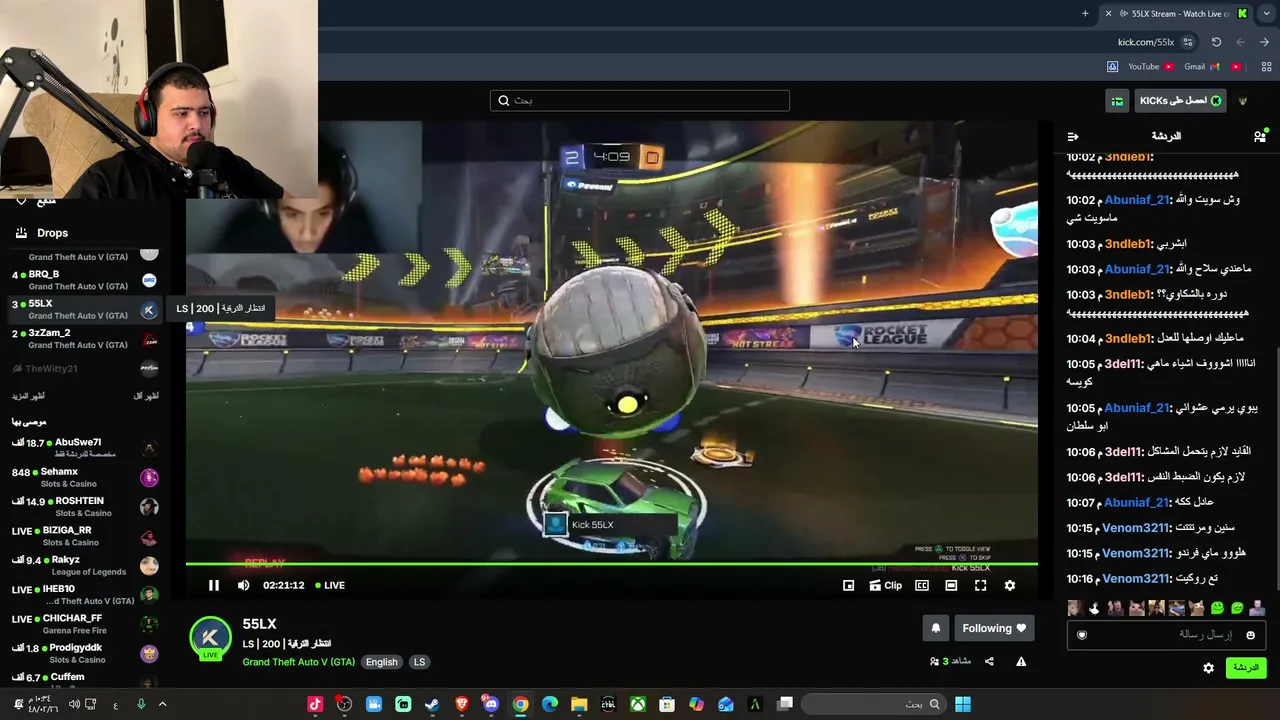Image resolution: width=1280 pixels, height=720 pixels.
Task: Open the 55LX channel avatar
Action: click(x=210, y=639)
